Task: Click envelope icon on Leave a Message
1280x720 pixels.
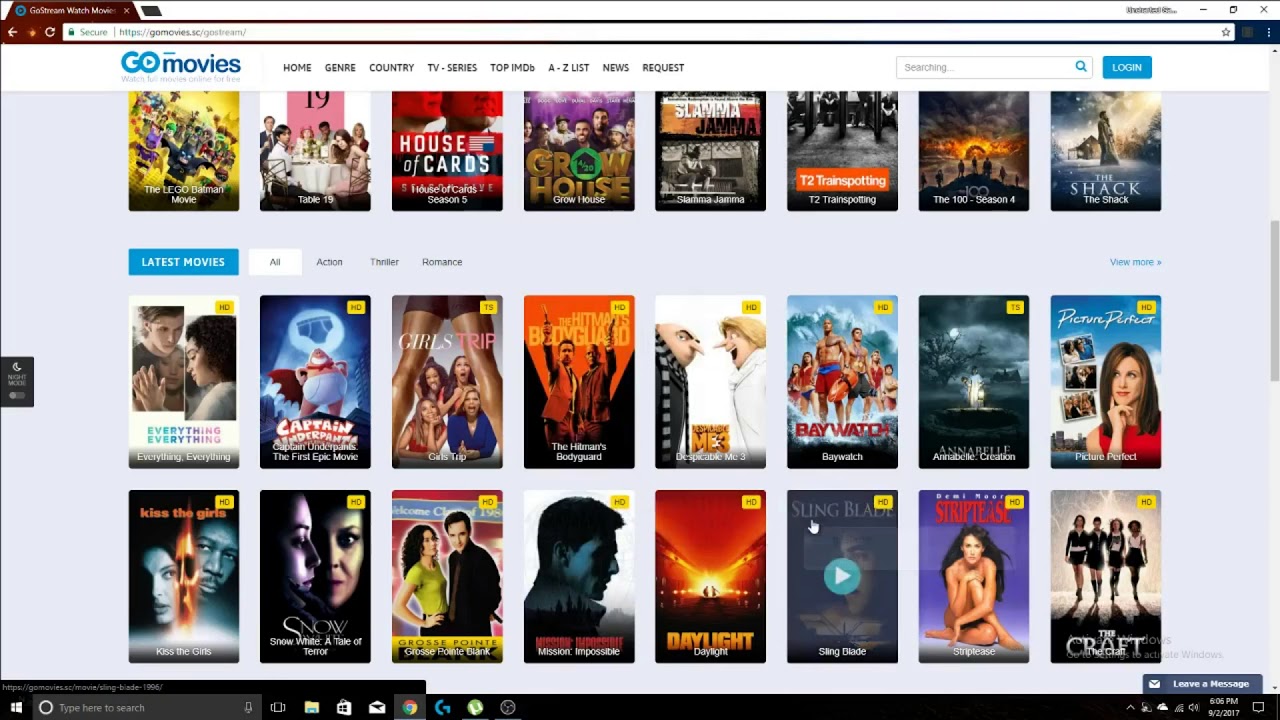Action: point(1154,684)
